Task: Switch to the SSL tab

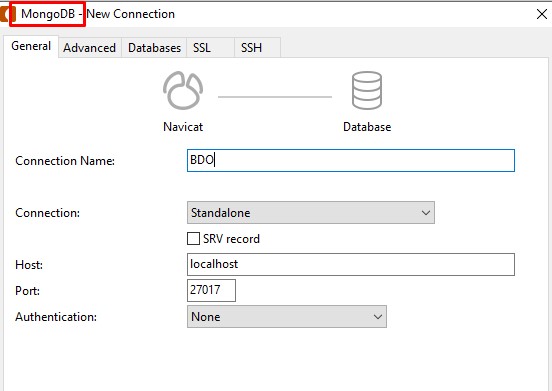Action: [211, 48]
